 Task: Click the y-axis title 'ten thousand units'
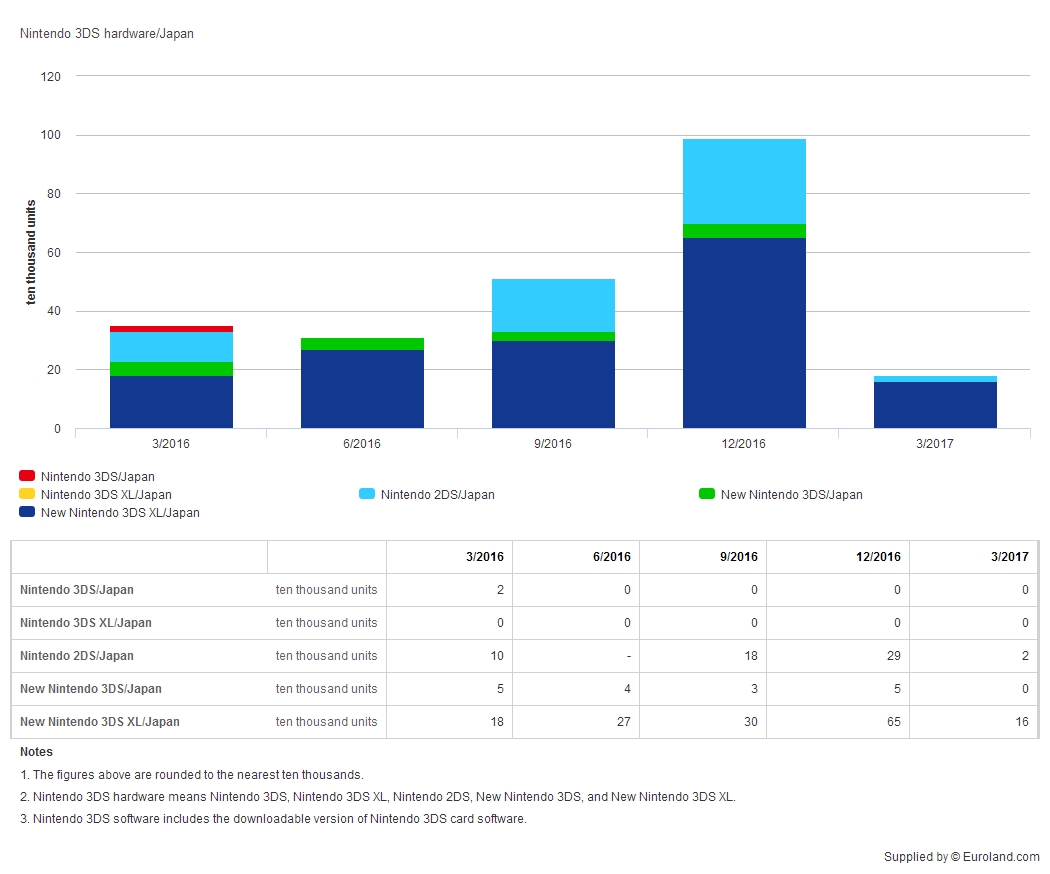click(30, 252)
